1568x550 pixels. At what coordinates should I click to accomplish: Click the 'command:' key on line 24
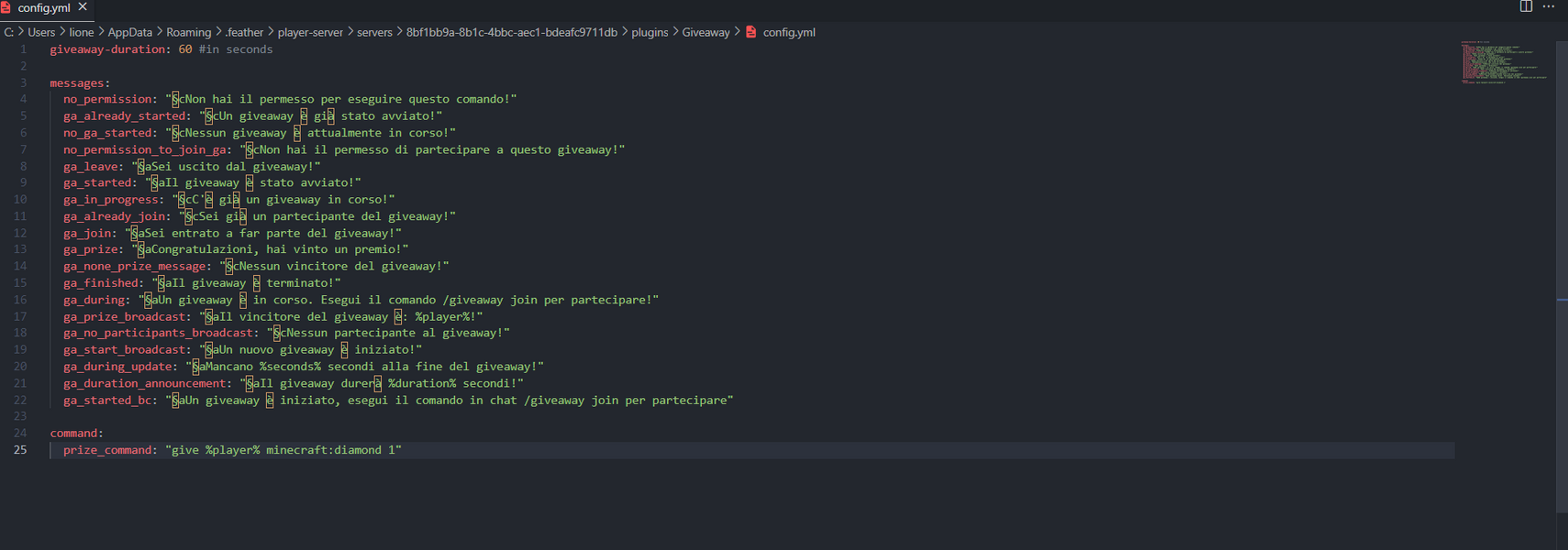coord(77,434)
